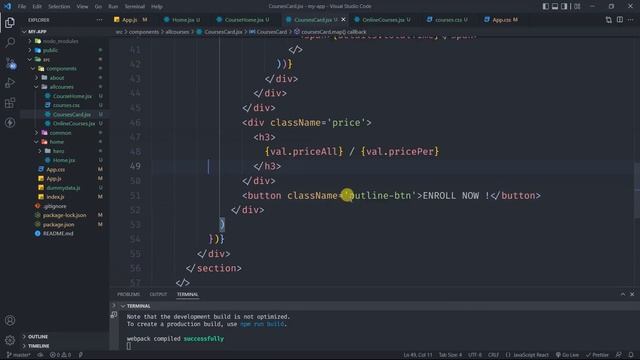The height and width of the screenshot is (360, 640).
Task: Open the notifications bell in status bar
Action: (631, 355)
